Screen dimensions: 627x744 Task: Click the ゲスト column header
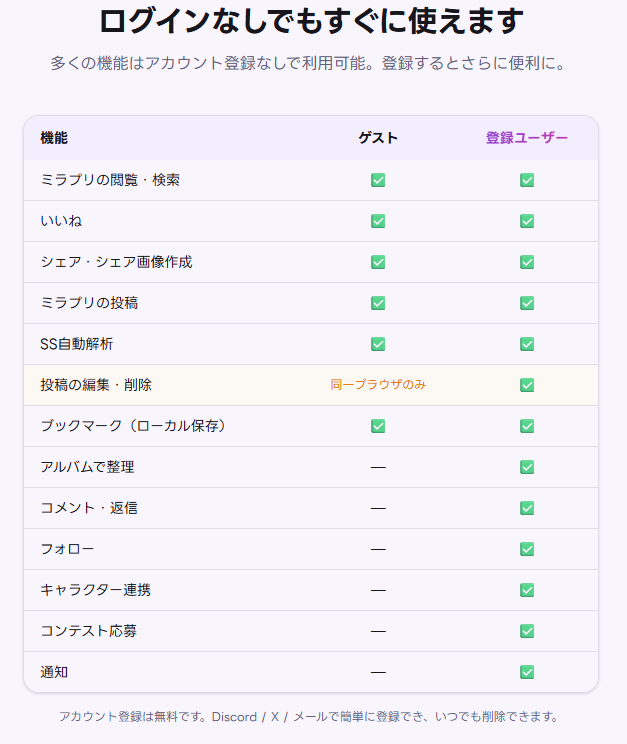(378, 138)
